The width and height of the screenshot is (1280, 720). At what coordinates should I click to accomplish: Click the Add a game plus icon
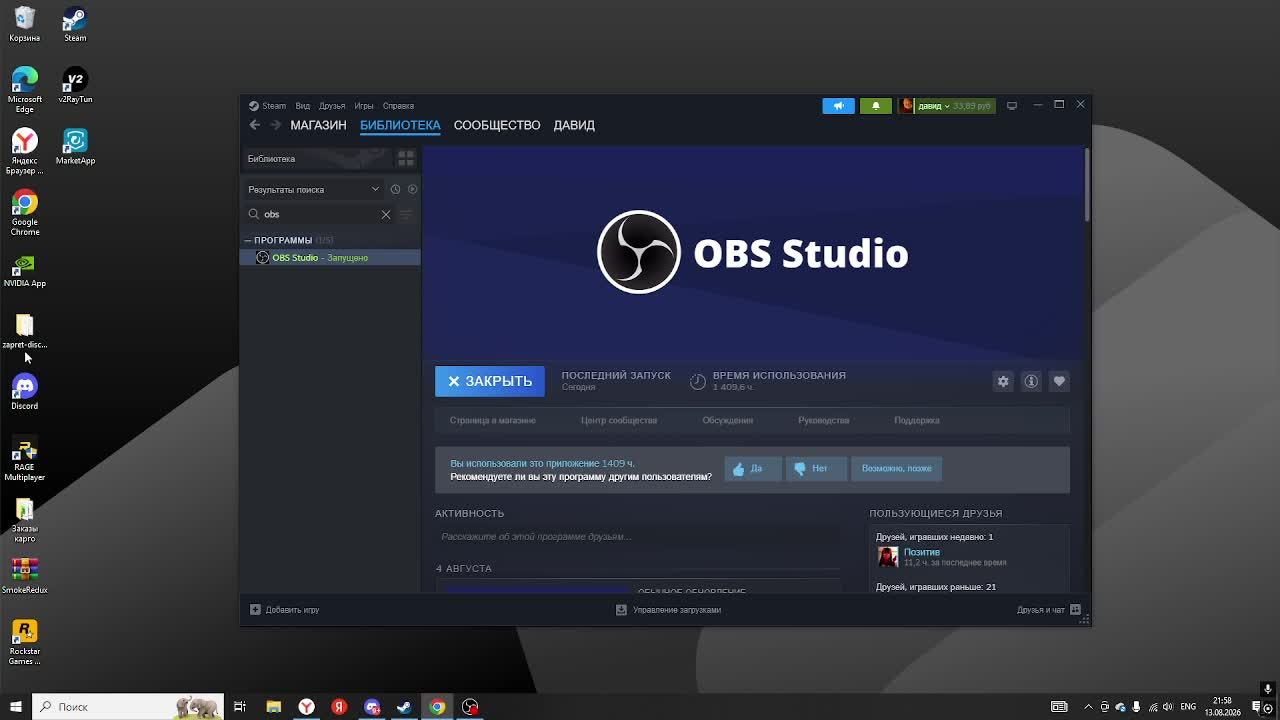click(x=255, y=609)
